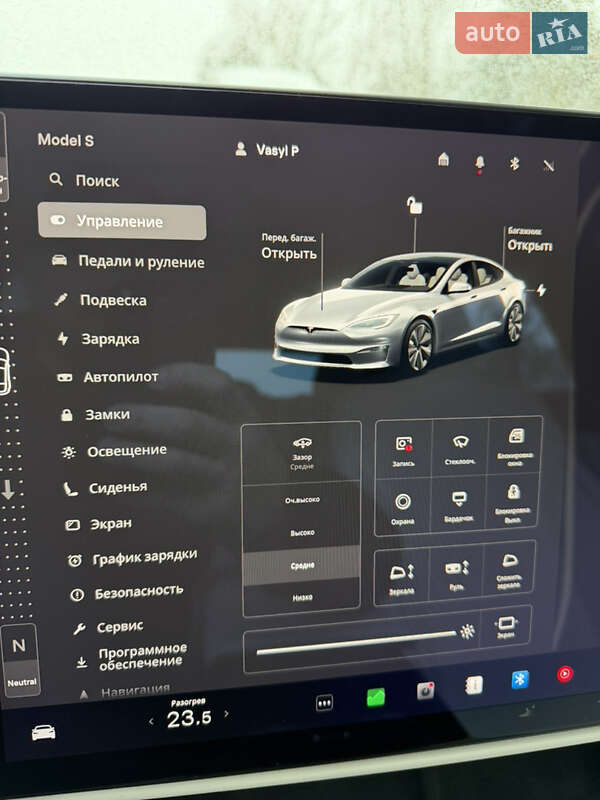Screen dimensions: 600x800
Task: Tap the Model S car image
Action: (400, 311)
